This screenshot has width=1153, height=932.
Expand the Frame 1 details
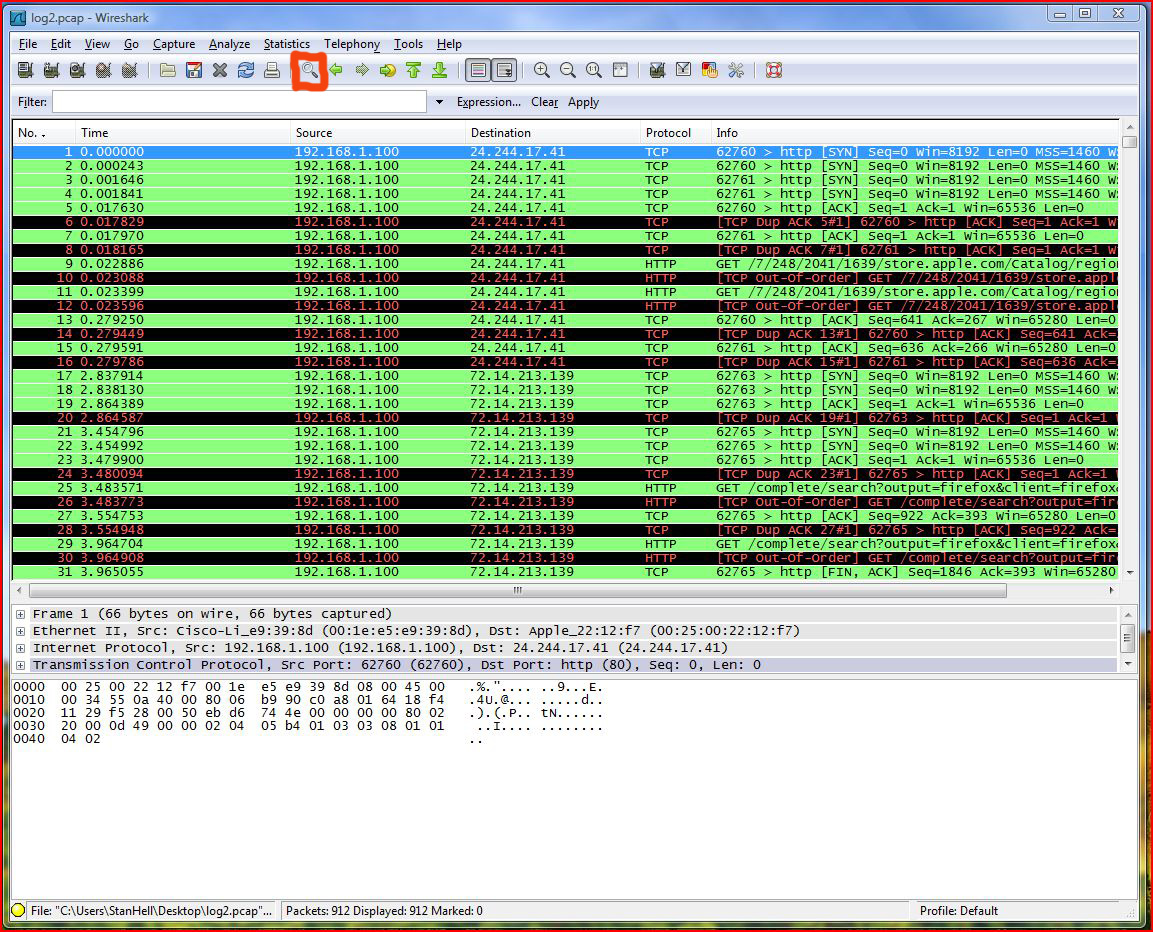(x=21, y=614)
